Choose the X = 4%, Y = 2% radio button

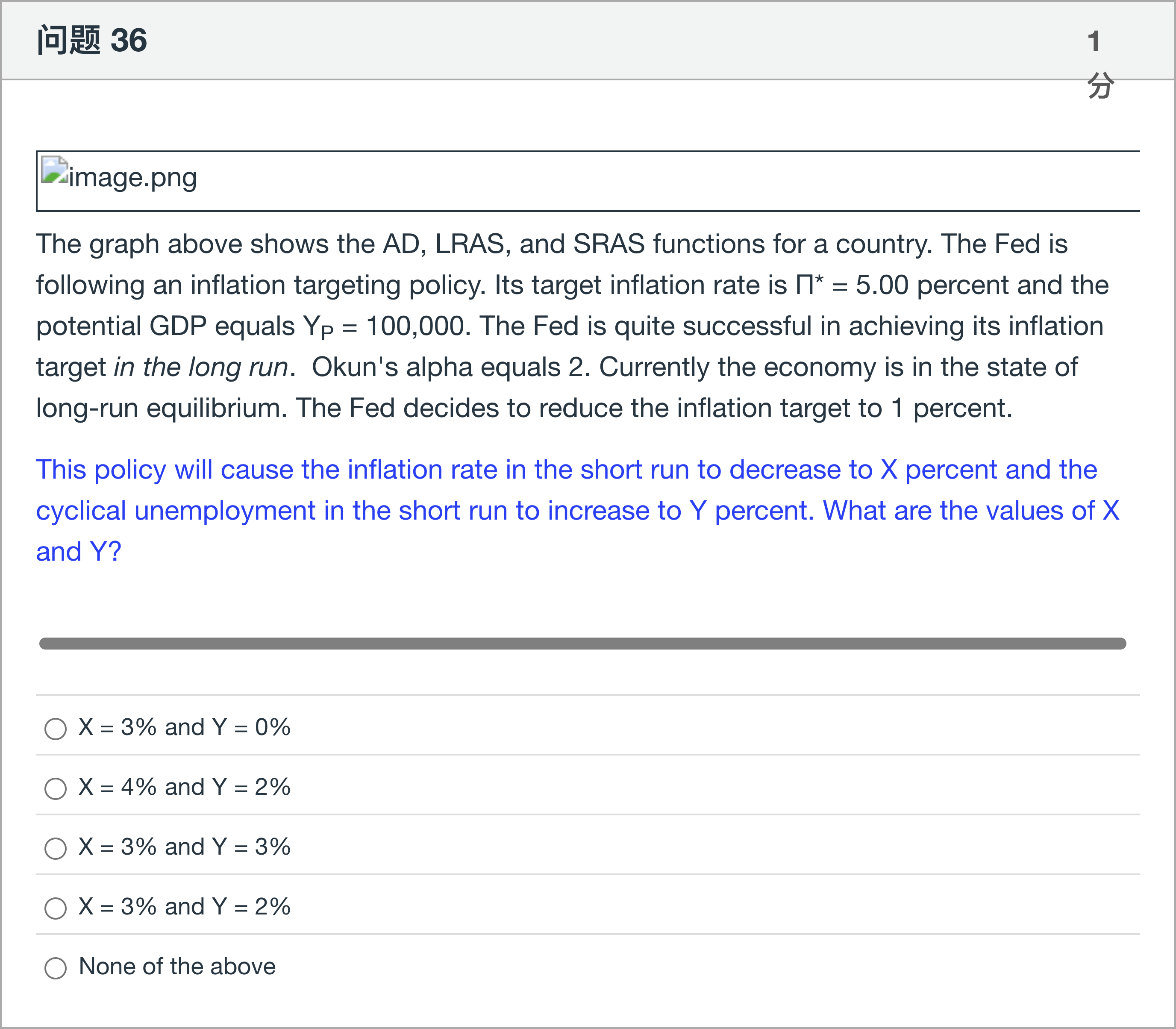point(56,788)
